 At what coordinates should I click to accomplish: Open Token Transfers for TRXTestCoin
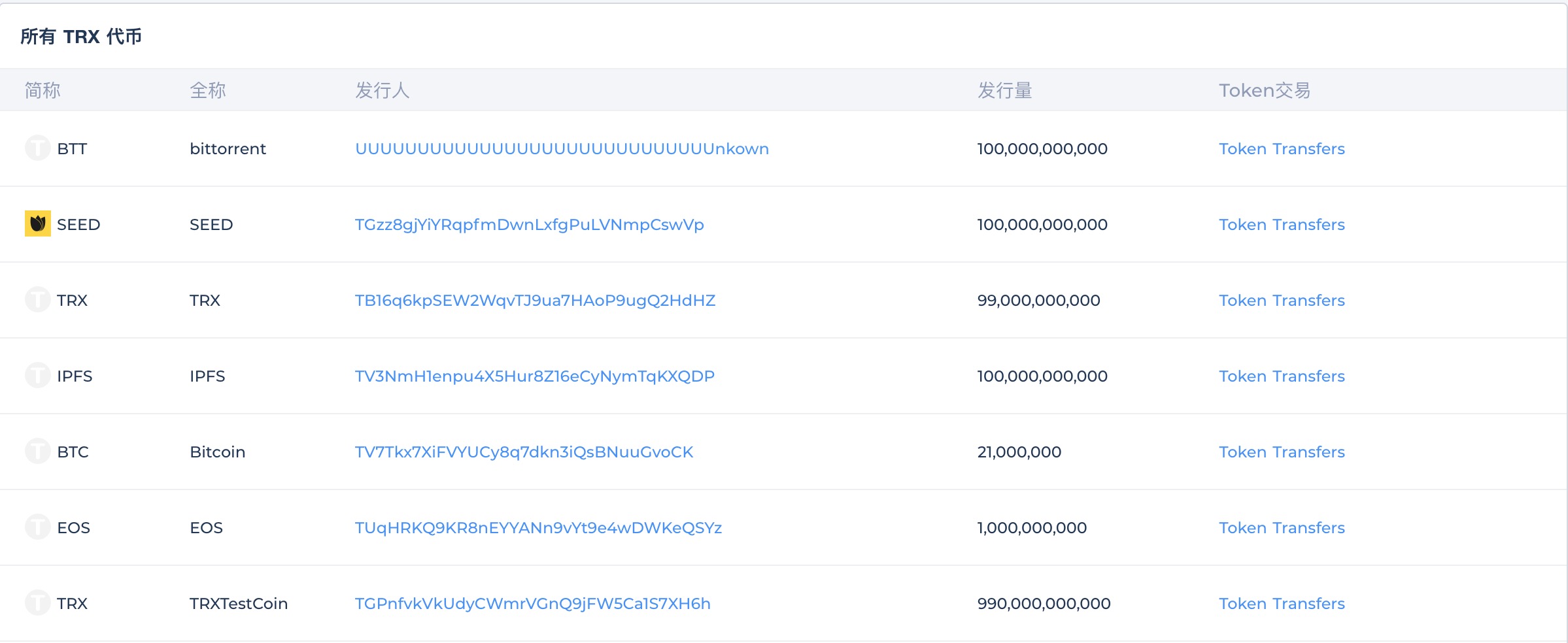(1282, 604)
